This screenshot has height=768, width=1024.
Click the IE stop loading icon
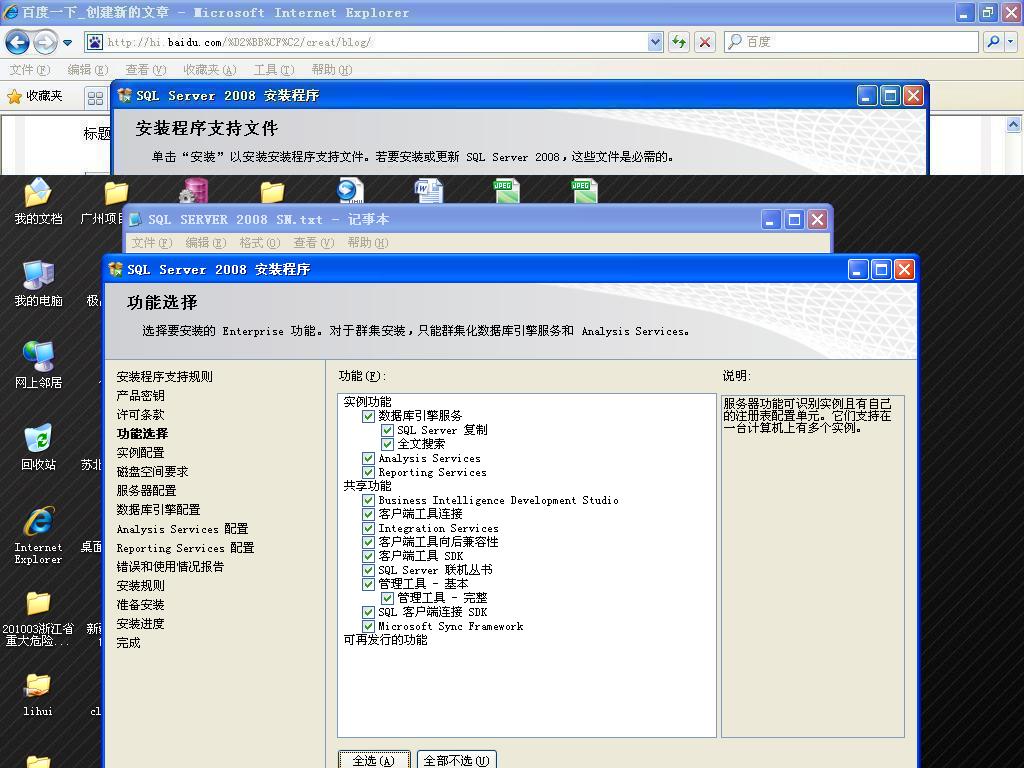click(705, 42)
